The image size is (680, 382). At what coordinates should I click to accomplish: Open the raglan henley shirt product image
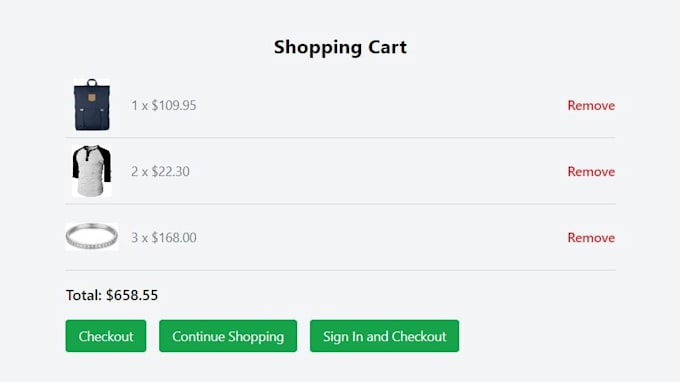92,171
